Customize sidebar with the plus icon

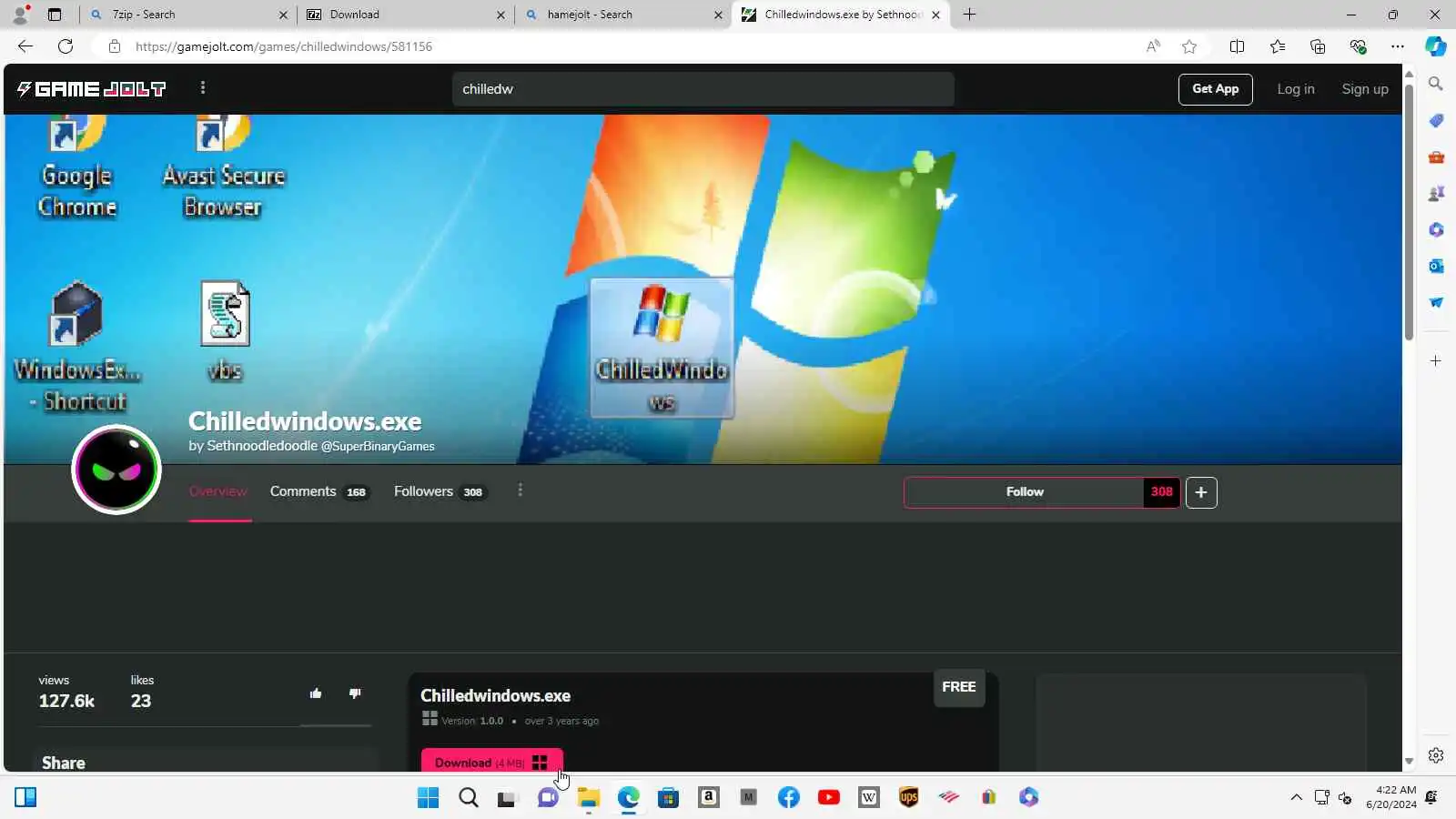click(1436, 361)
